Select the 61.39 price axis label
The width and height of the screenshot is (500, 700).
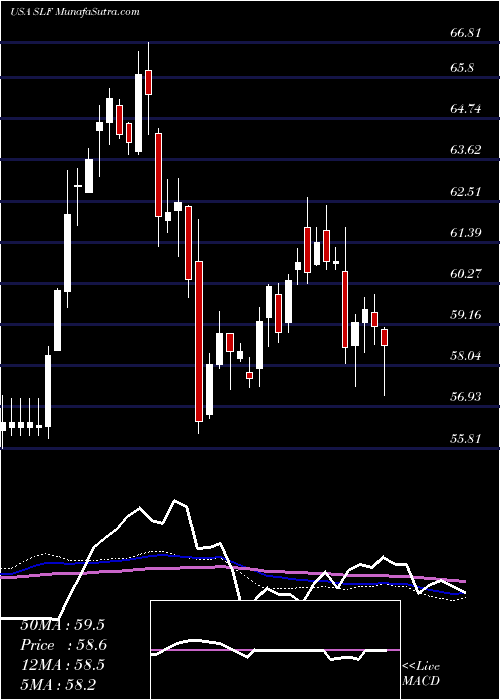pyautogui.click(x=466, y=233)
